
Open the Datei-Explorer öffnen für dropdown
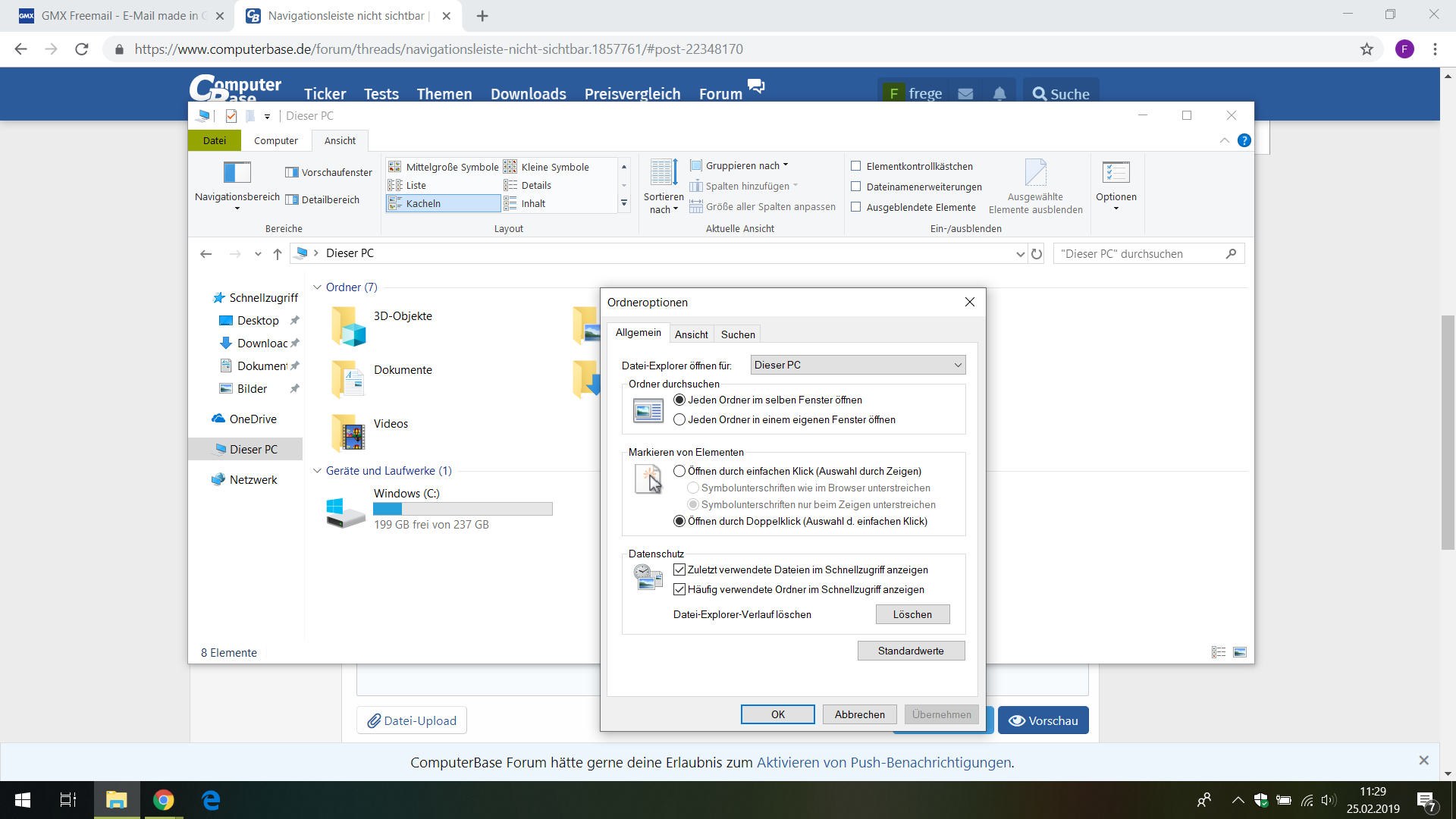coord(857,365)
